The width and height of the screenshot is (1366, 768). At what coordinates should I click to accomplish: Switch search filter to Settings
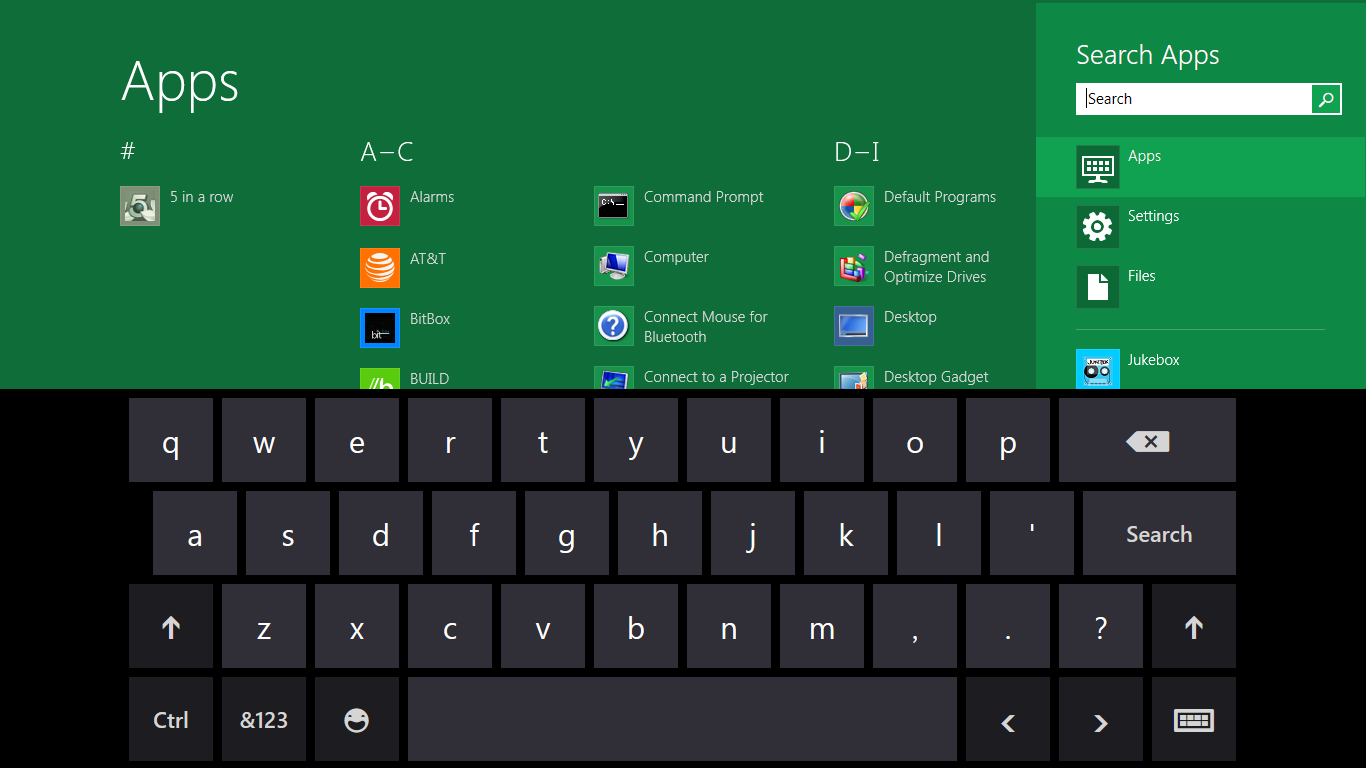1153,215
